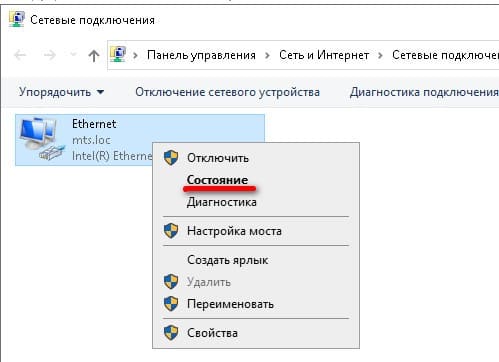Choose Диагностика from the context menu
The image size is (499, 362).
point(222,202)
